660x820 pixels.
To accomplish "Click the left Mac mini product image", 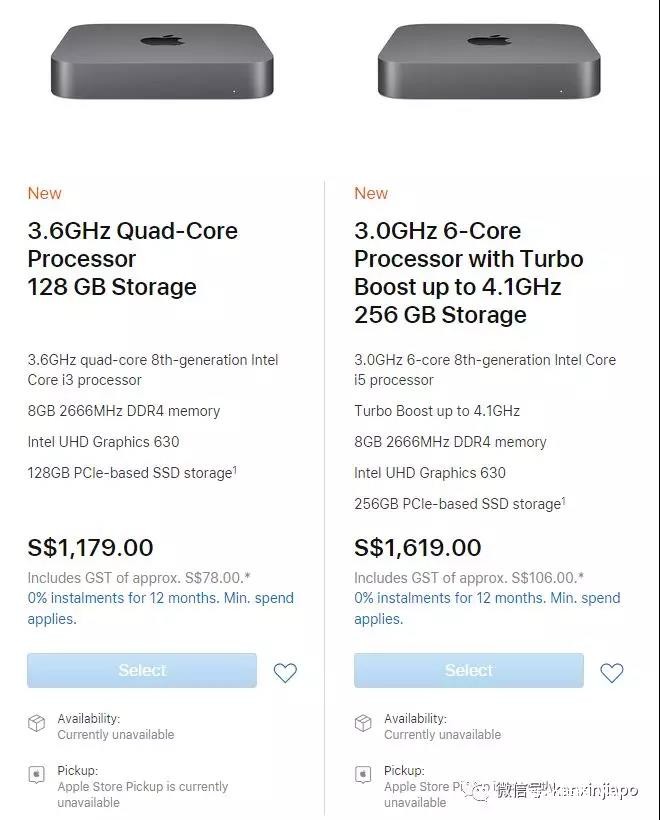I will pos(162,61).
